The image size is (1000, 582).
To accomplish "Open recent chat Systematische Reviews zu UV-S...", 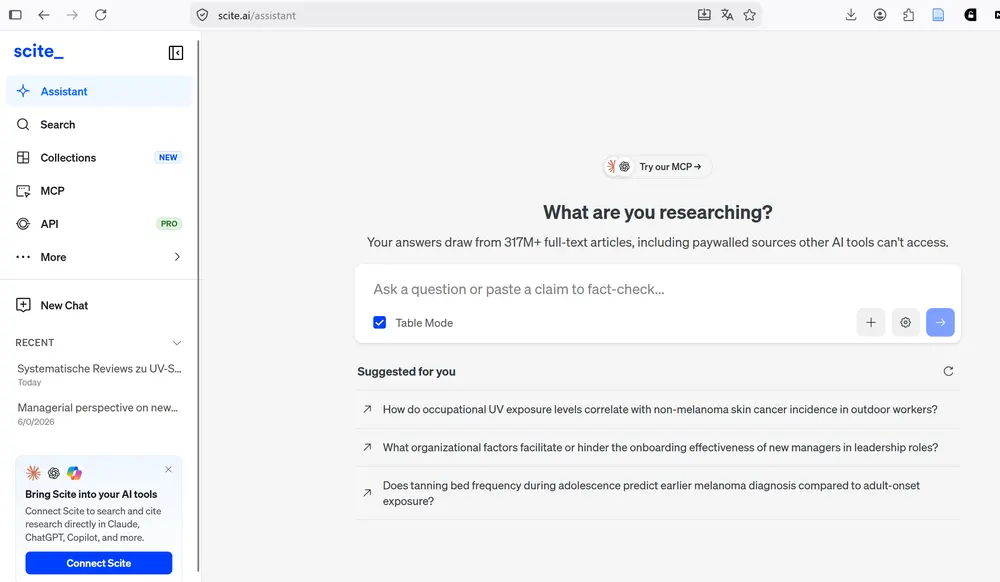I will [99, 374].
